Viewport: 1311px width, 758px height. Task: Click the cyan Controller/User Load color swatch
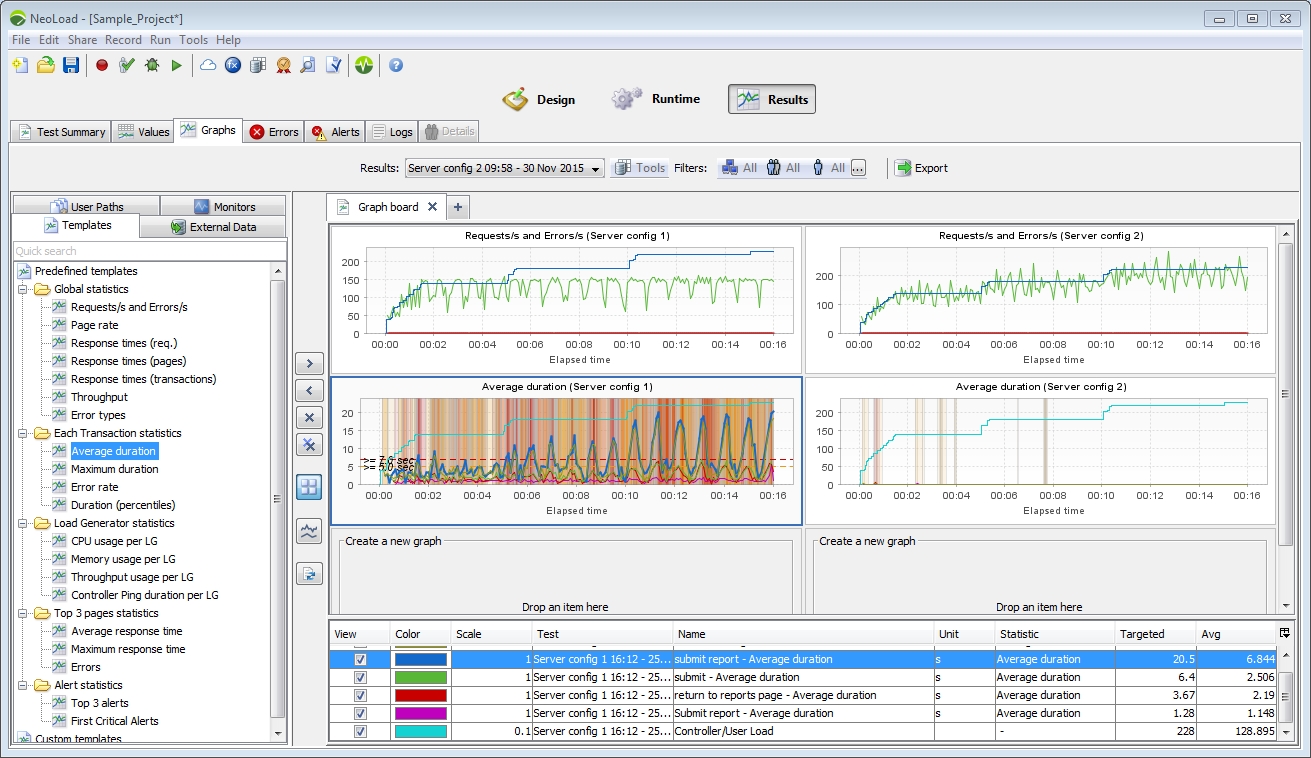point(420,732)
